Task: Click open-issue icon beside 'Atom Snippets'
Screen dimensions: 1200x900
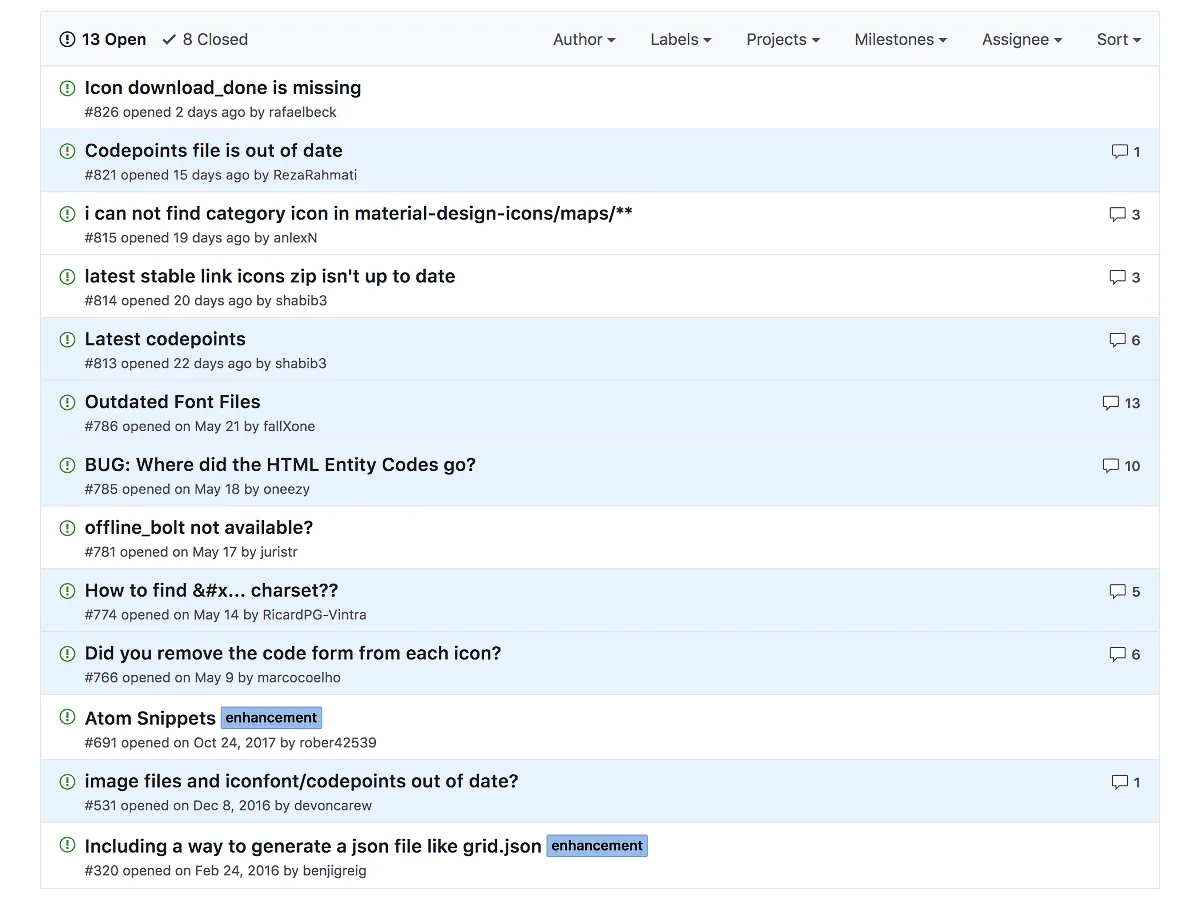Action: pyautogui.click(x=67, y=717)
